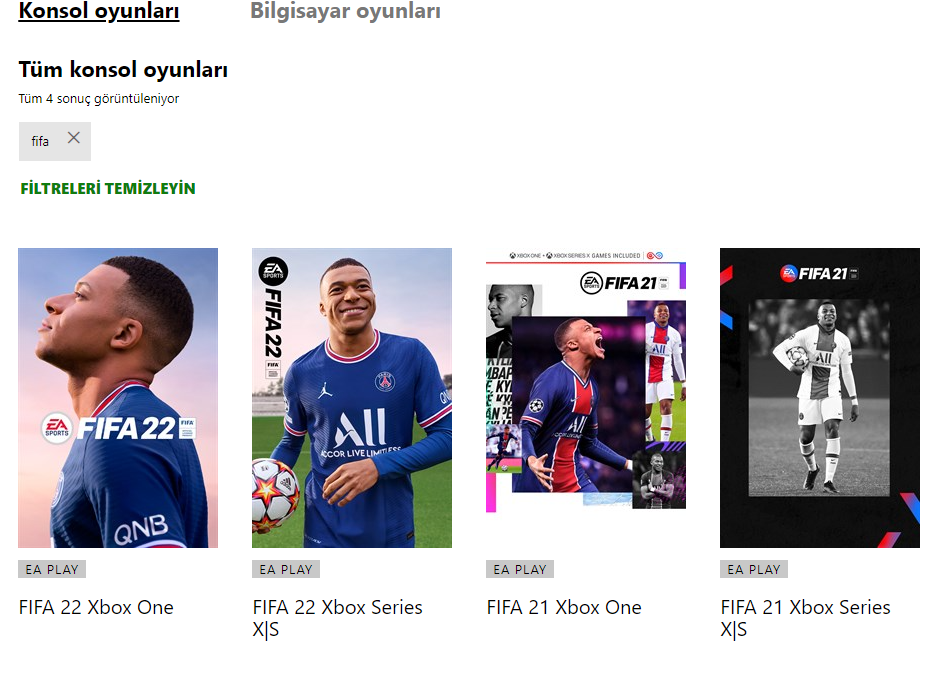The width and height of the screenshot is (941, 676).
Task: Open FIFA 22 Xbox One cover image
Action: (118, 397)
